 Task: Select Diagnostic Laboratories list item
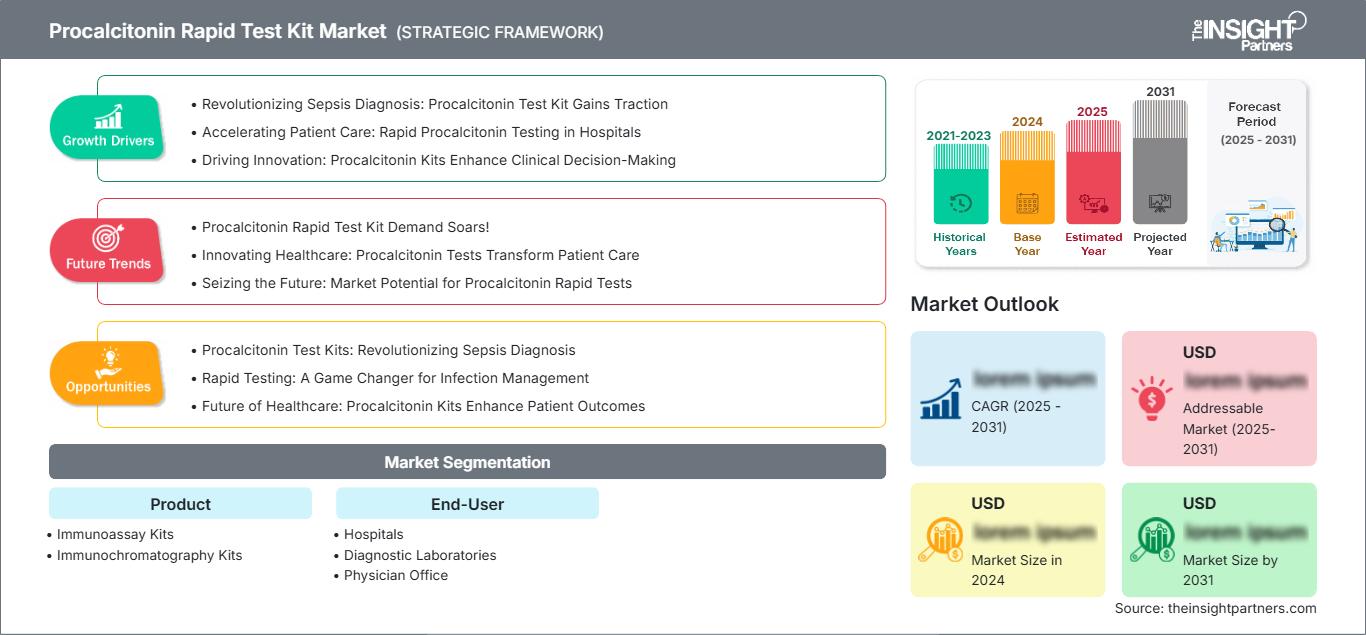(420, 555)
